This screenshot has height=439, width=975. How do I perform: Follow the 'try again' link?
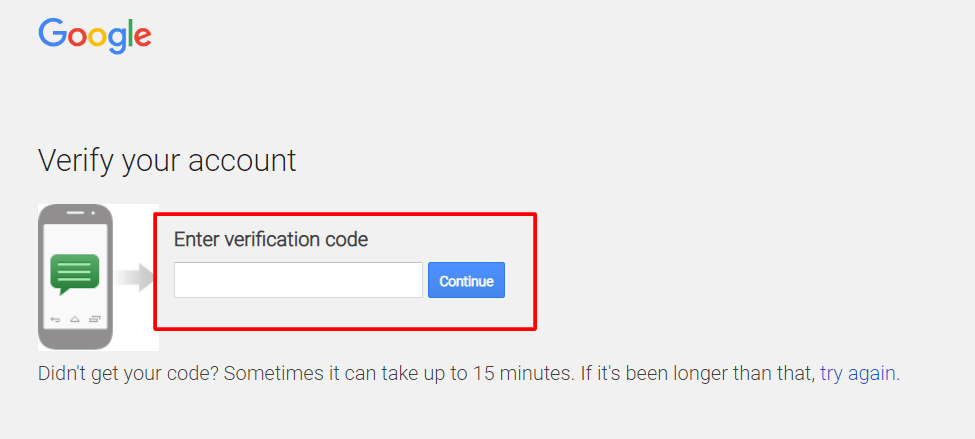point(858,374)
